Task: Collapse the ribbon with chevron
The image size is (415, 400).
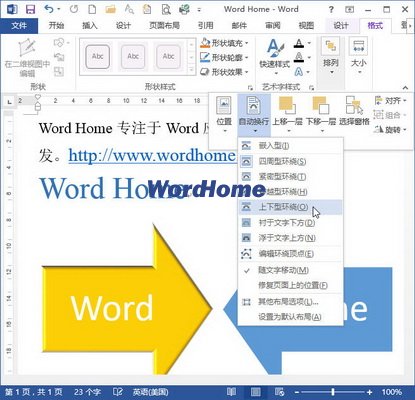Action: coord(405,88)
